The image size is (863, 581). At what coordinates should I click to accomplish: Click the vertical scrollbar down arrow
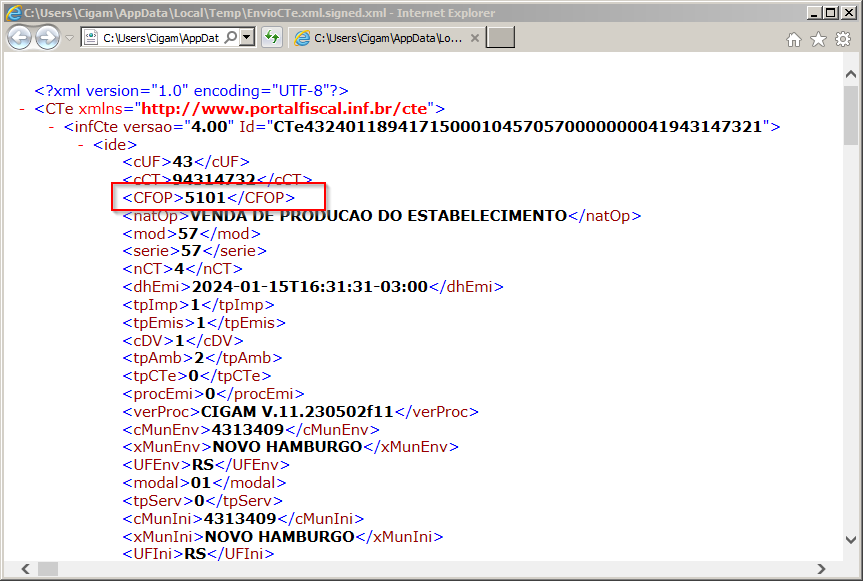850,540
